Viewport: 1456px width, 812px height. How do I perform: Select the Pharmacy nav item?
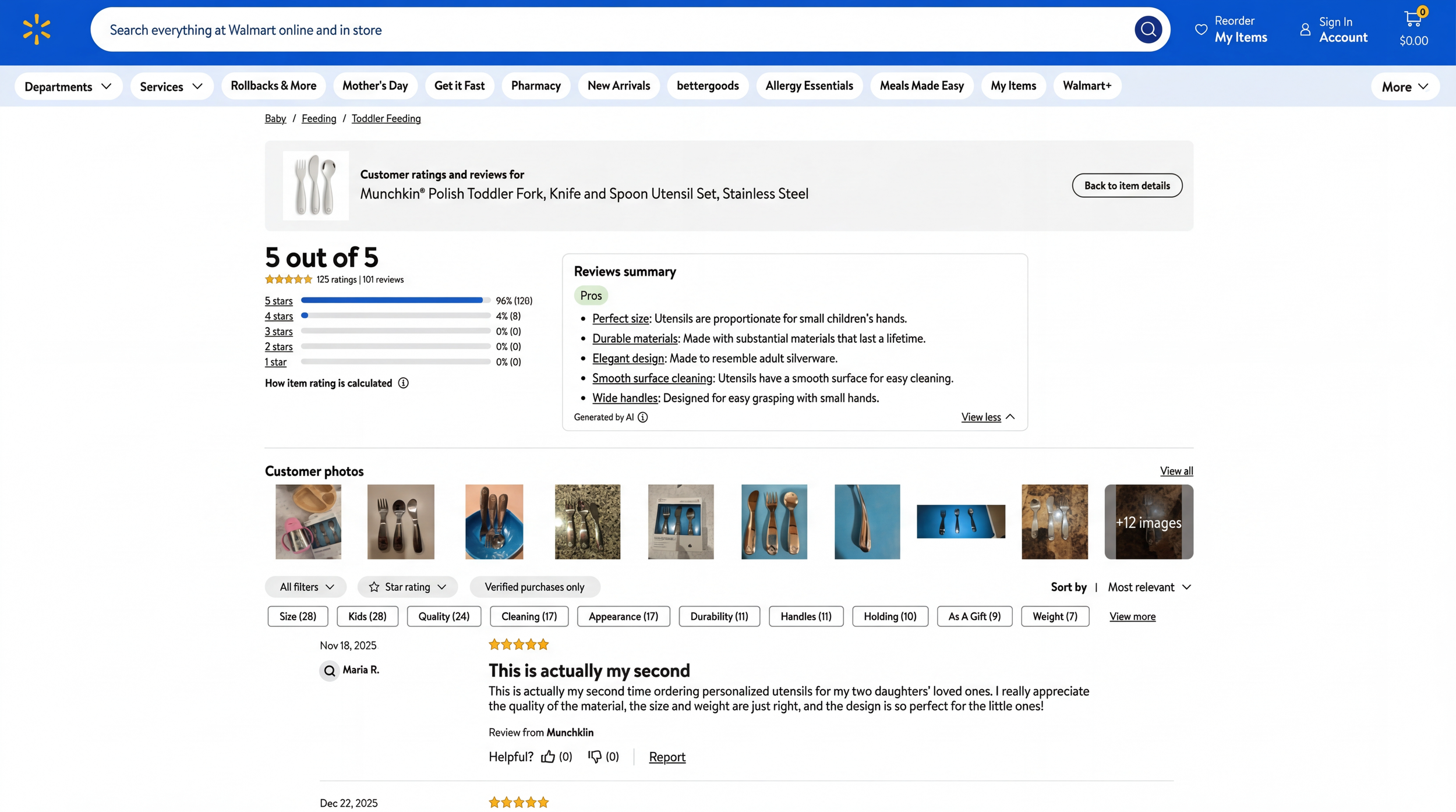click(535, 86)
